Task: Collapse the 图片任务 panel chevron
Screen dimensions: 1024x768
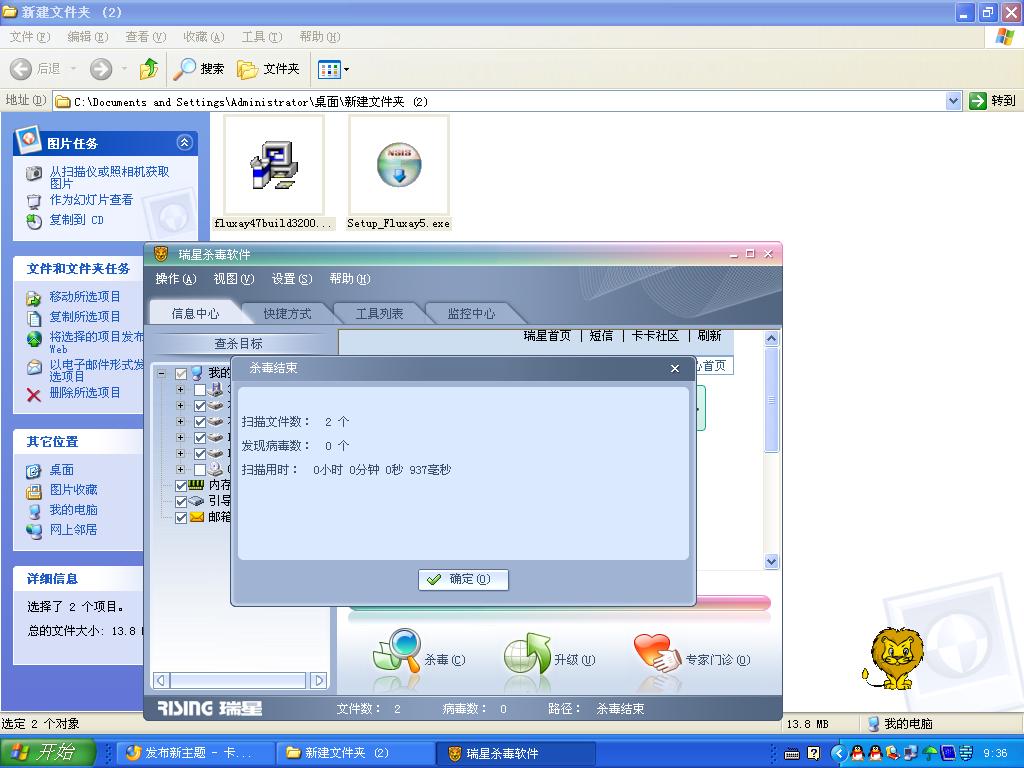Action: point(185,142)
